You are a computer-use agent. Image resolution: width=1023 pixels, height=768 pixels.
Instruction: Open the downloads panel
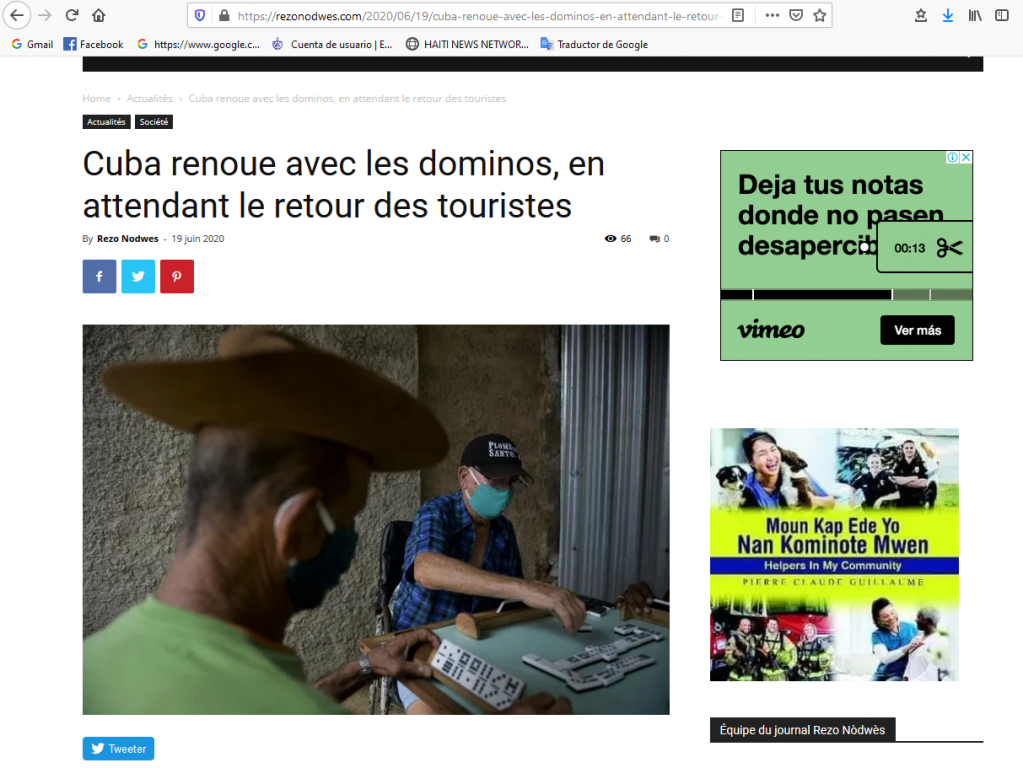tap(947, 15)
